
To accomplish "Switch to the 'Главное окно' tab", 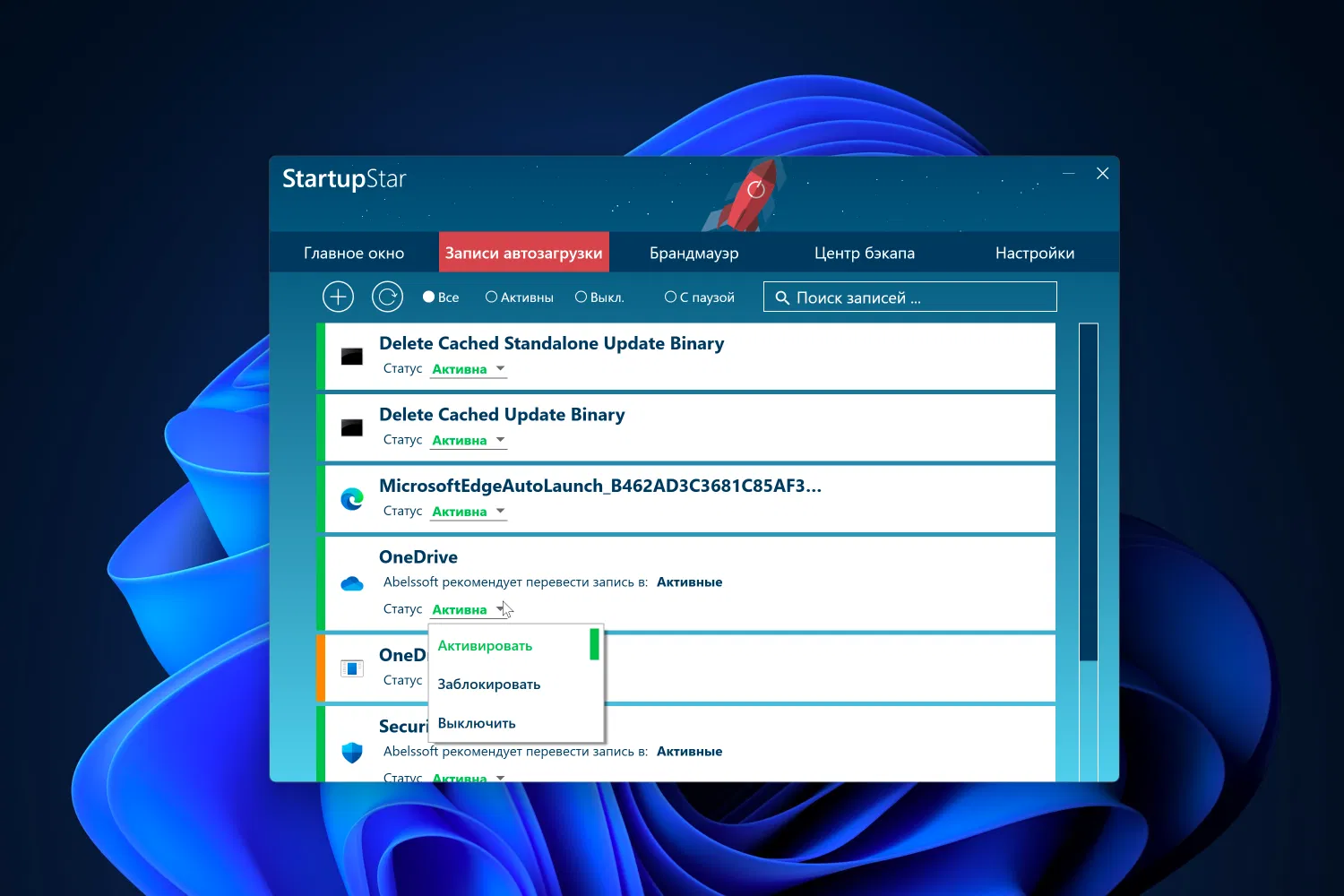I will (354, 253).
